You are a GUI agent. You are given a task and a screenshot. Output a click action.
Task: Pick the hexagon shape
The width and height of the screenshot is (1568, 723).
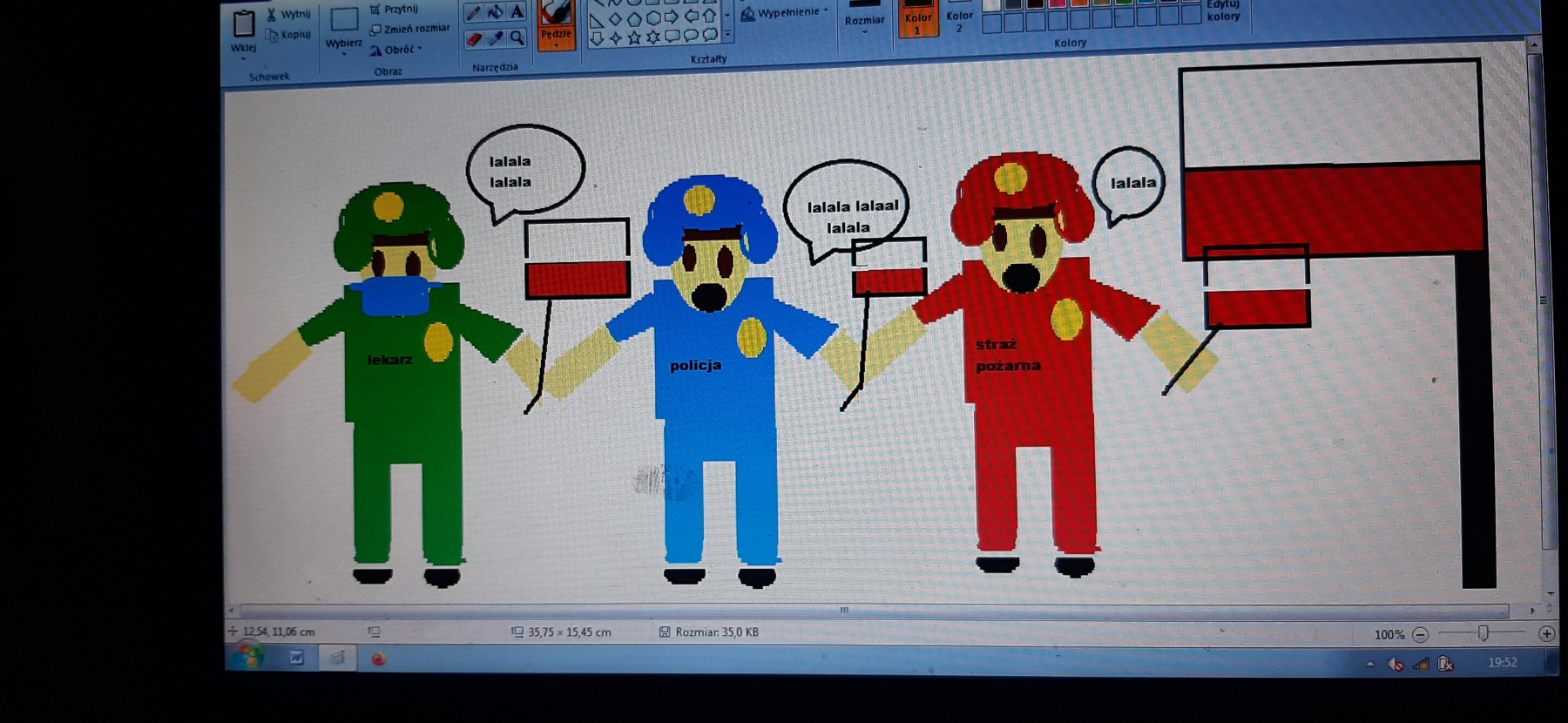pos(653,17)
